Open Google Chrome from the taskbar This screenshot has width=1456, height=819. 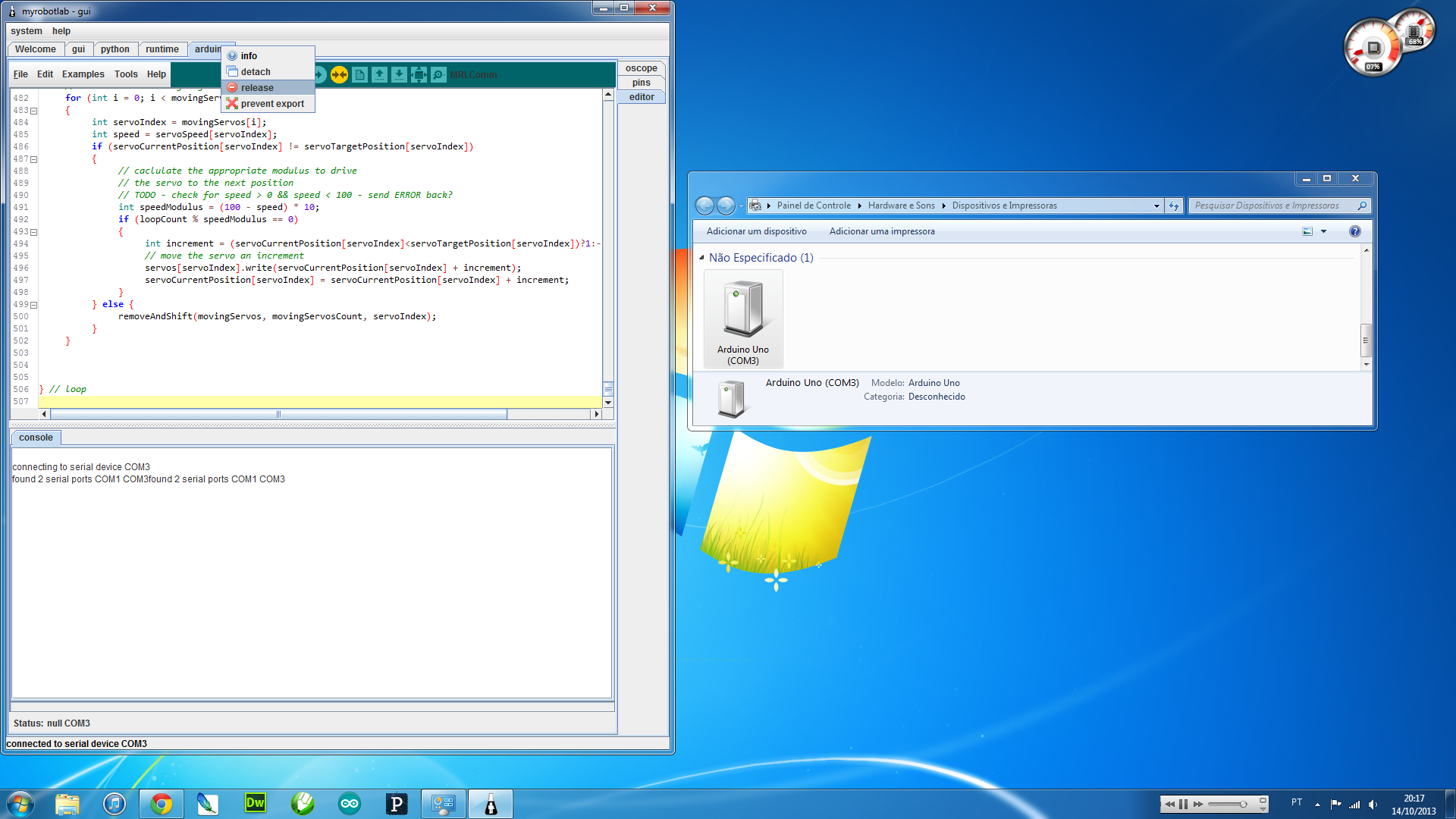click(162, 804)
